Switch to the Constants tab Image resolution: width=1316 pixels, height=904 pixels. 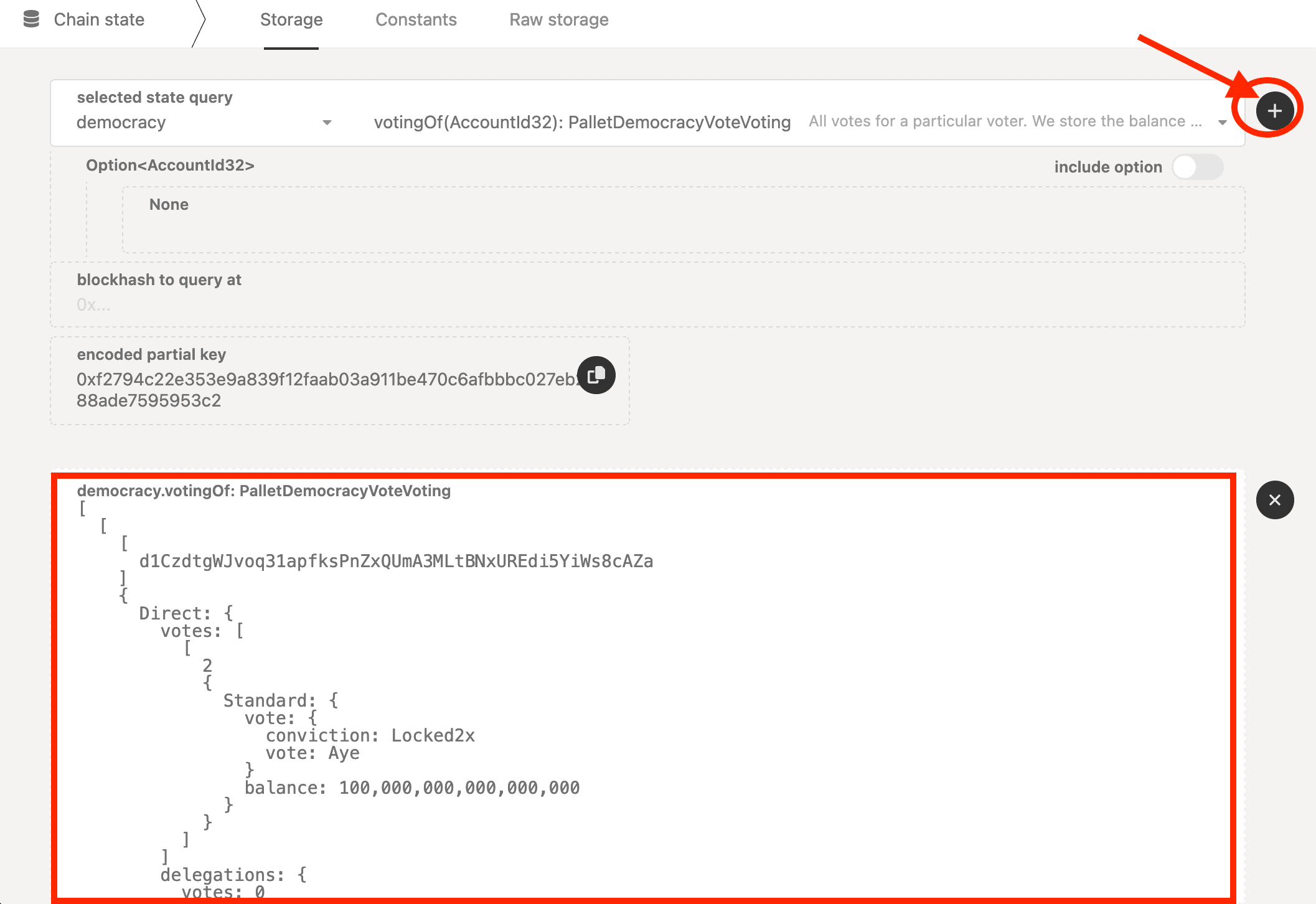(x=416, y=19)
